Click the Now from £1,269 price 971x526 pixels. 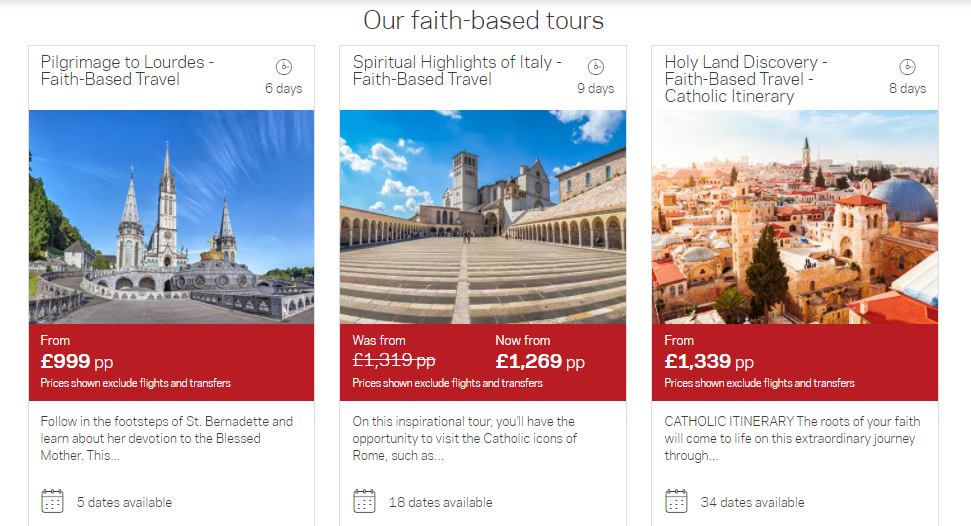pyautogui.click(x=539, y=361)
